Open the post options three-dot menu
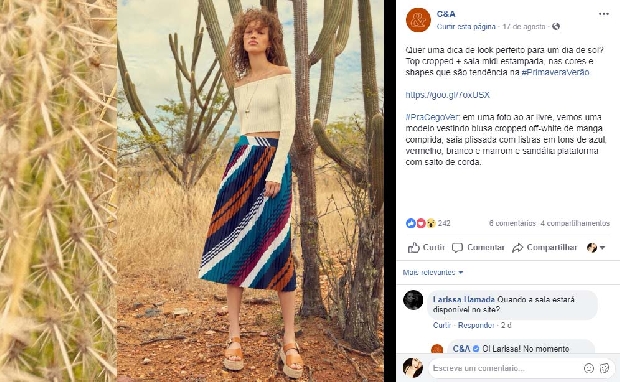This screenshot has width=620, height=382. pos(603,14)
